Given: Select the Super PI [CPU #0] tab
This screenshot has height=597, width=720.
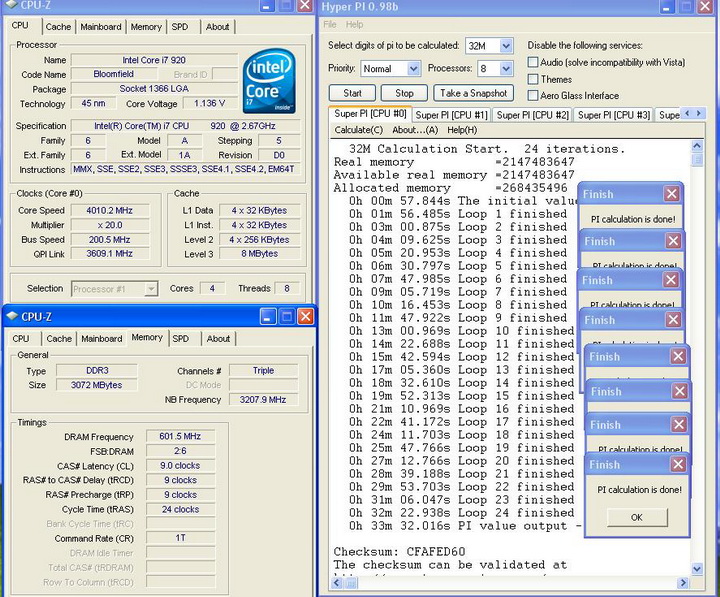Looking at the screenshot, I should click(370, 113).
